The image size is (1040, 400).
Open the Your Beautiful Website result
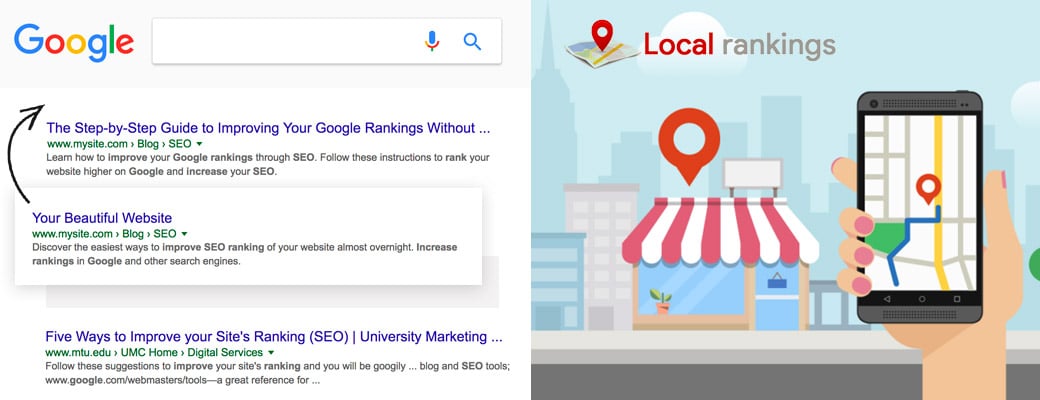pos(102,218)
